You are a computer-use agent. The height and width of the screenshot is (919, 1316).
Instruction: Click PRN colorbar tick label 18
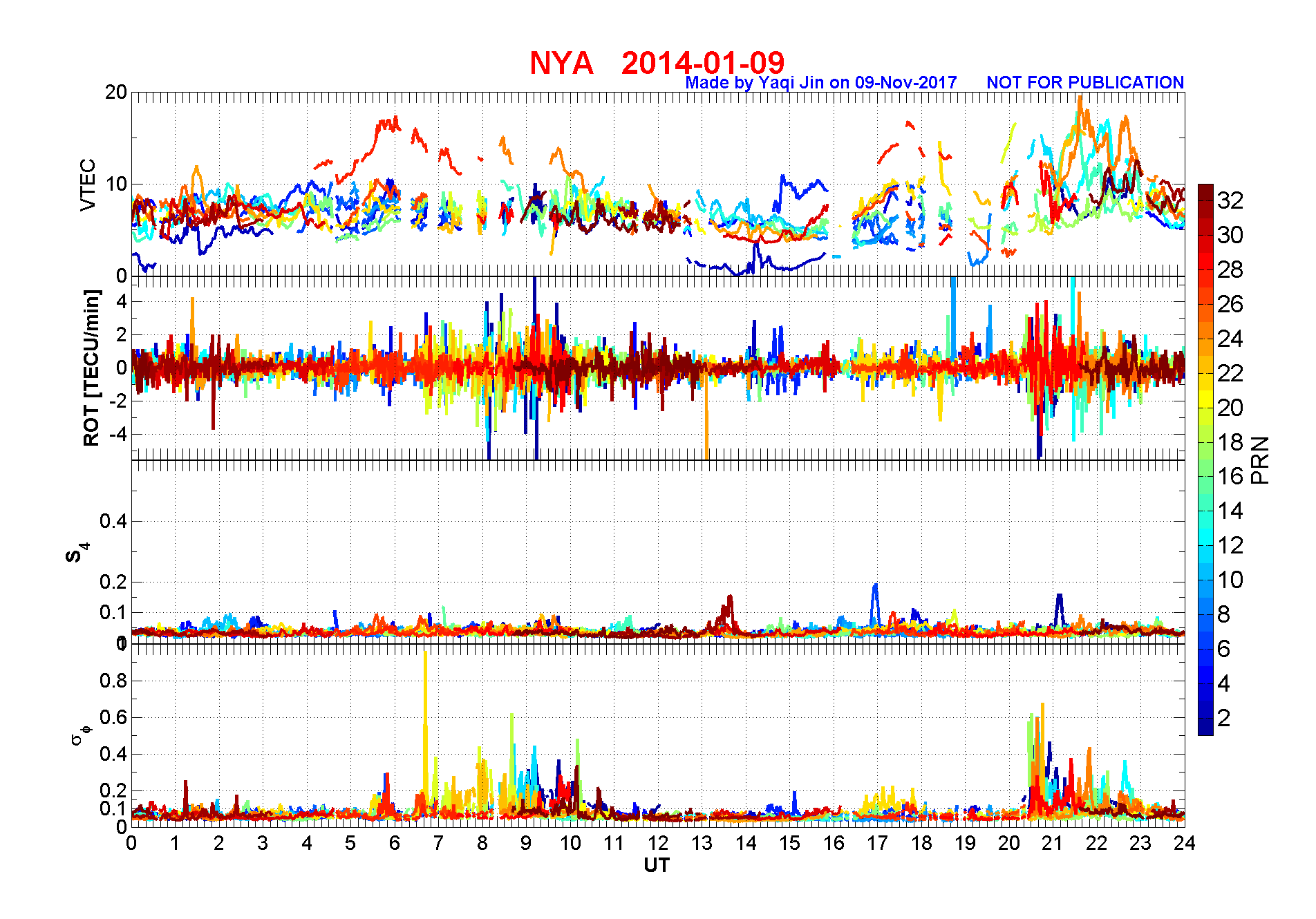[1230, 442]
